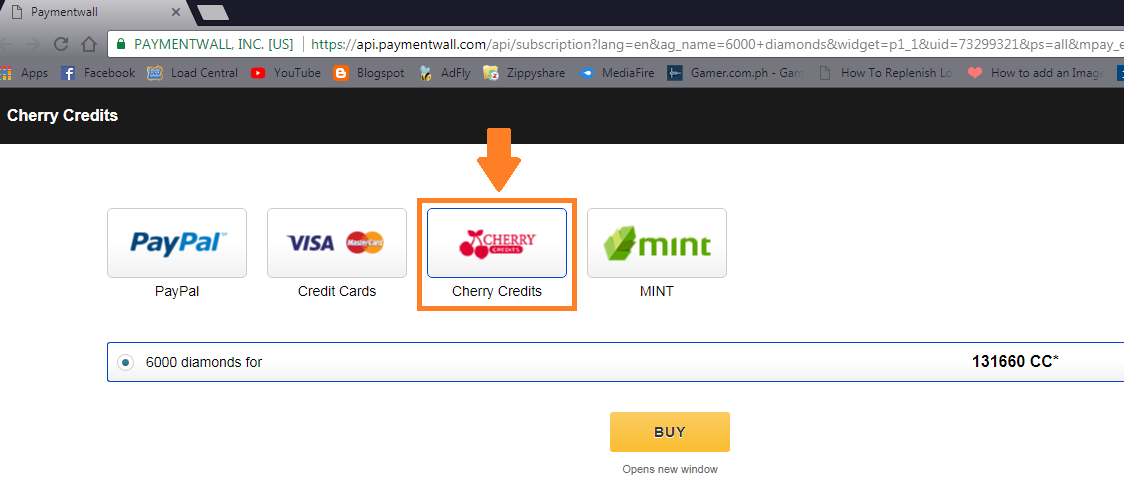View the green secure lock certificate info
1124x479 pixels.
(121, 44)
